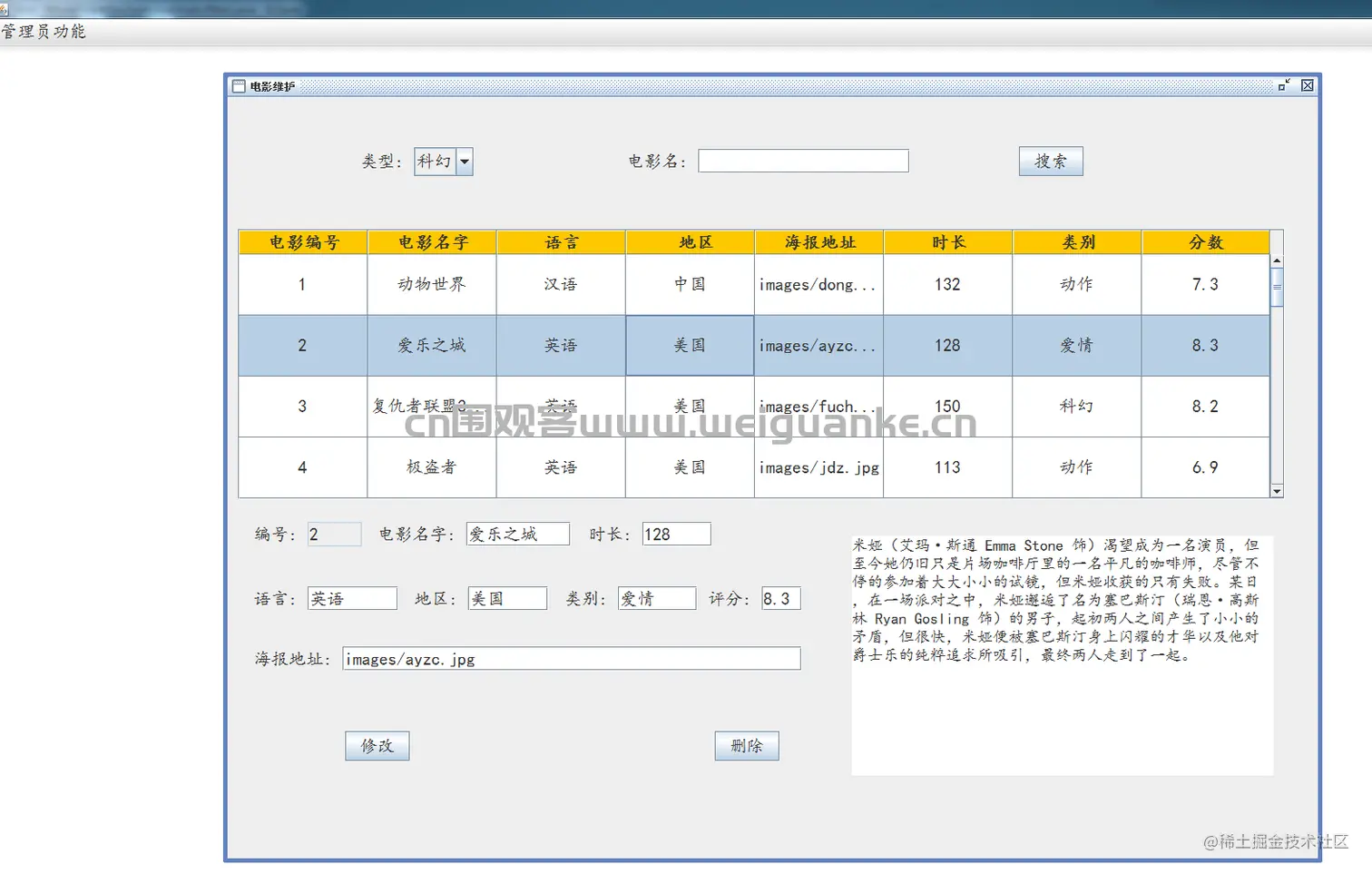Click the 语言 field containing 英语
This screenshot has height=874, width=1372.
352,599
